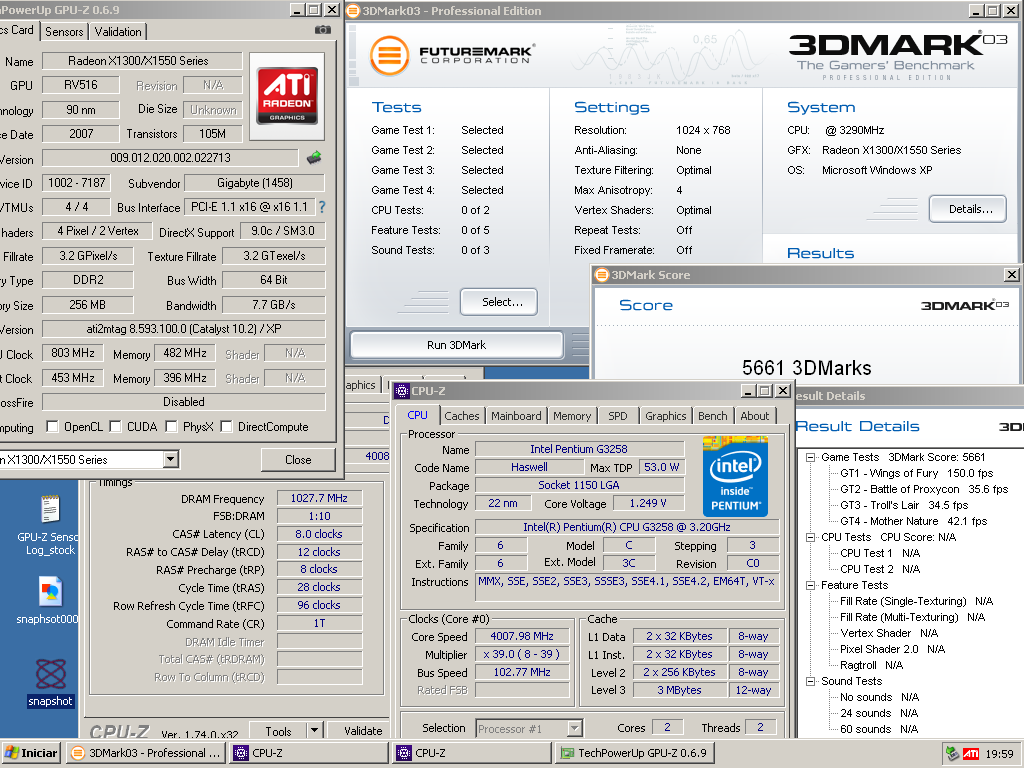Select GT1 - Wings of Fury result row
The height and width of the screenshot is (768, 1024).
point(916,473)
